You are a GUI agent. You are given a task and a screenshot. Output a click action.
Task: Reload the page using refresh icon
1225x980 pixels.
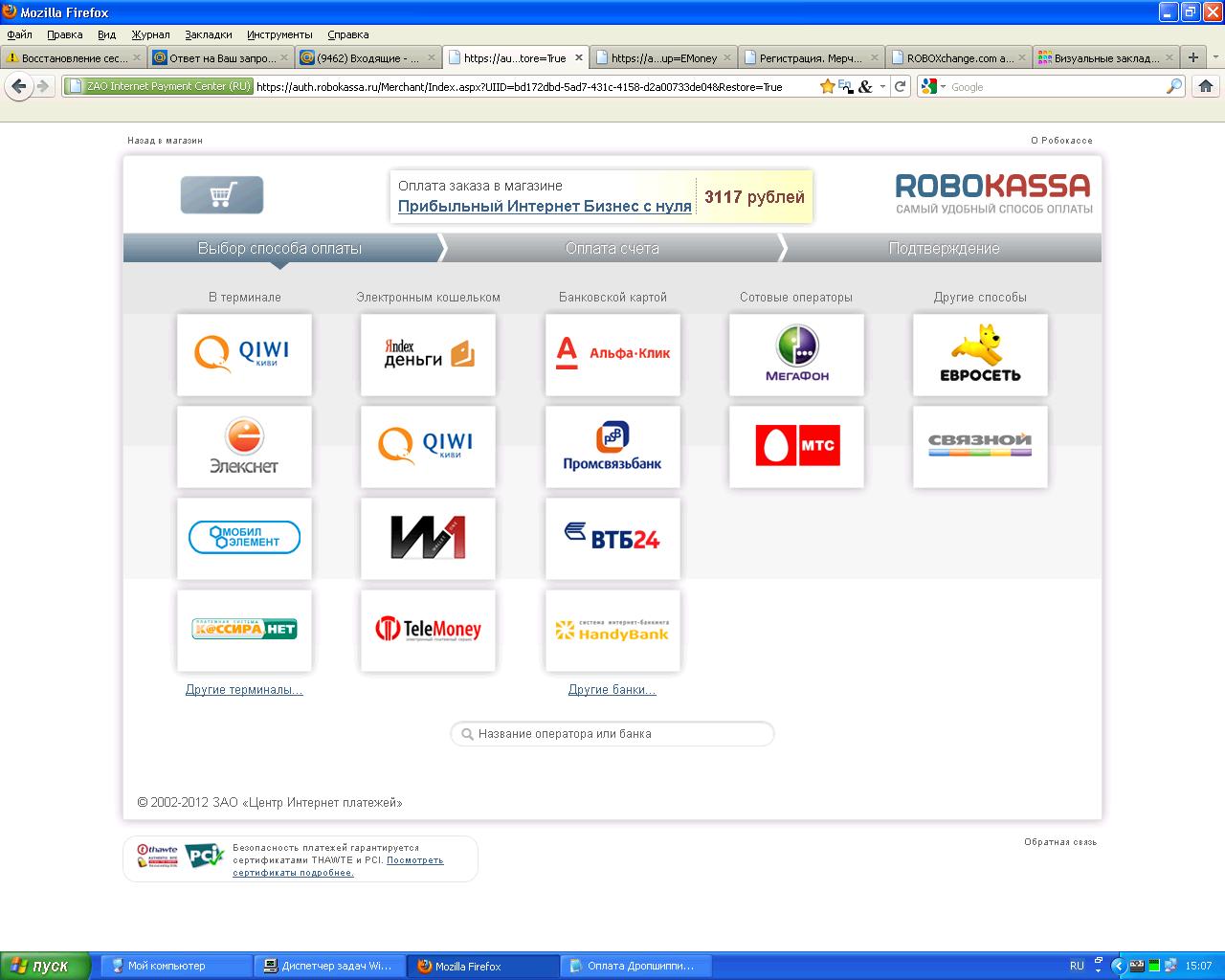click(900, 86)
